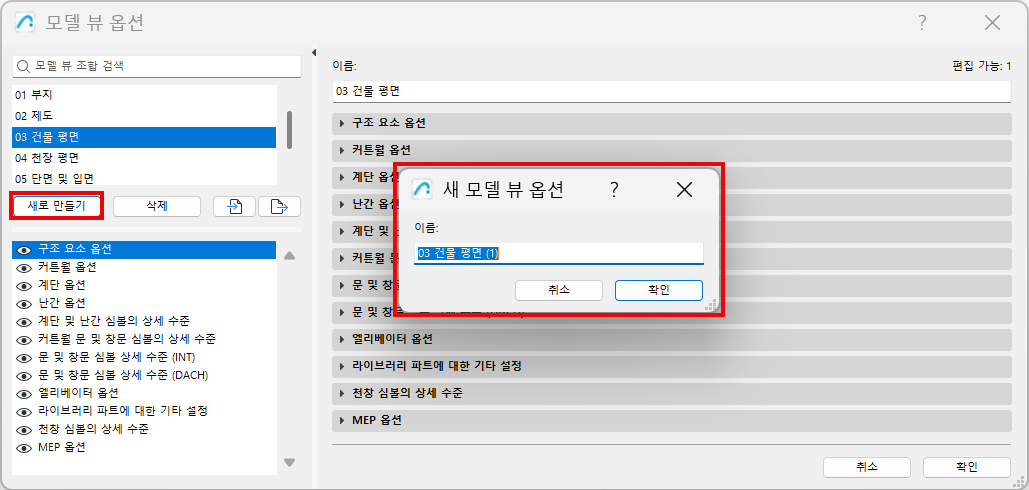Image resolution: width=1029 pixels, height=490 pixels.
Task: Click the help question mark in main dialog
Action: click(x=922, y=23)
